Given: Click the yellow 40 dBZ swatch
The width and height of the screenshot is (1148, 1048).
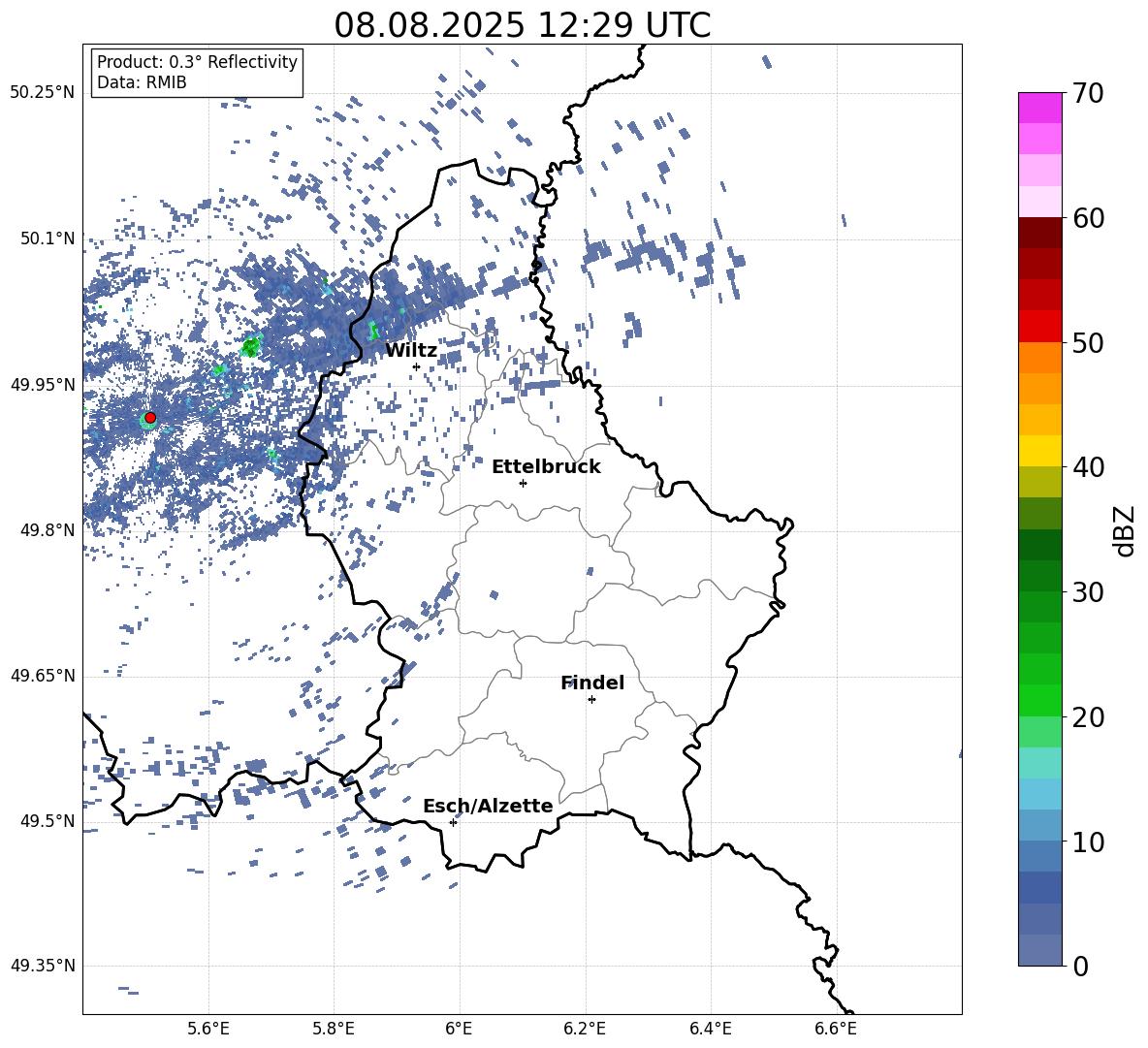Looking at the screenshot, I should click(x=1040, y=451).
